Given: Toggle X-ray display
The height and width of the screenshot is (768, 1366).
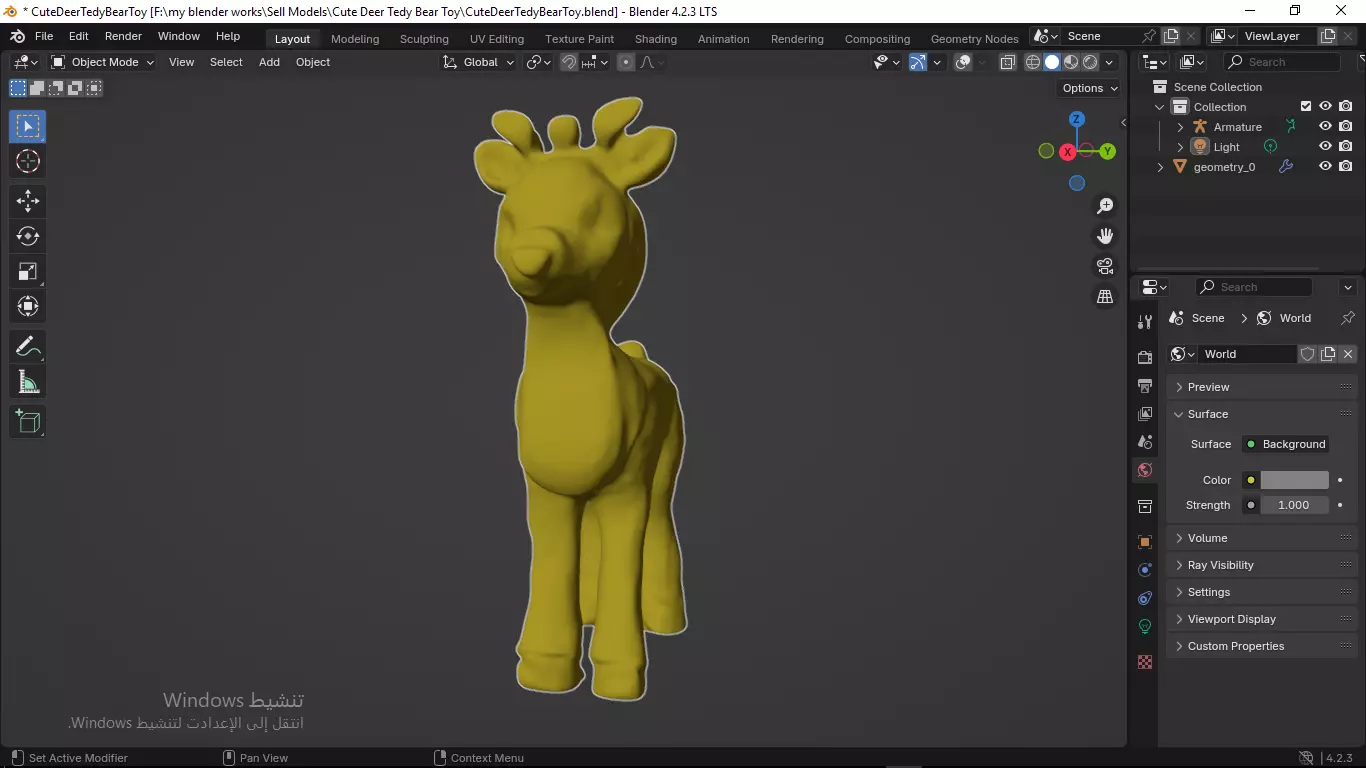Looking at the screenshot, I should 1007,62.
